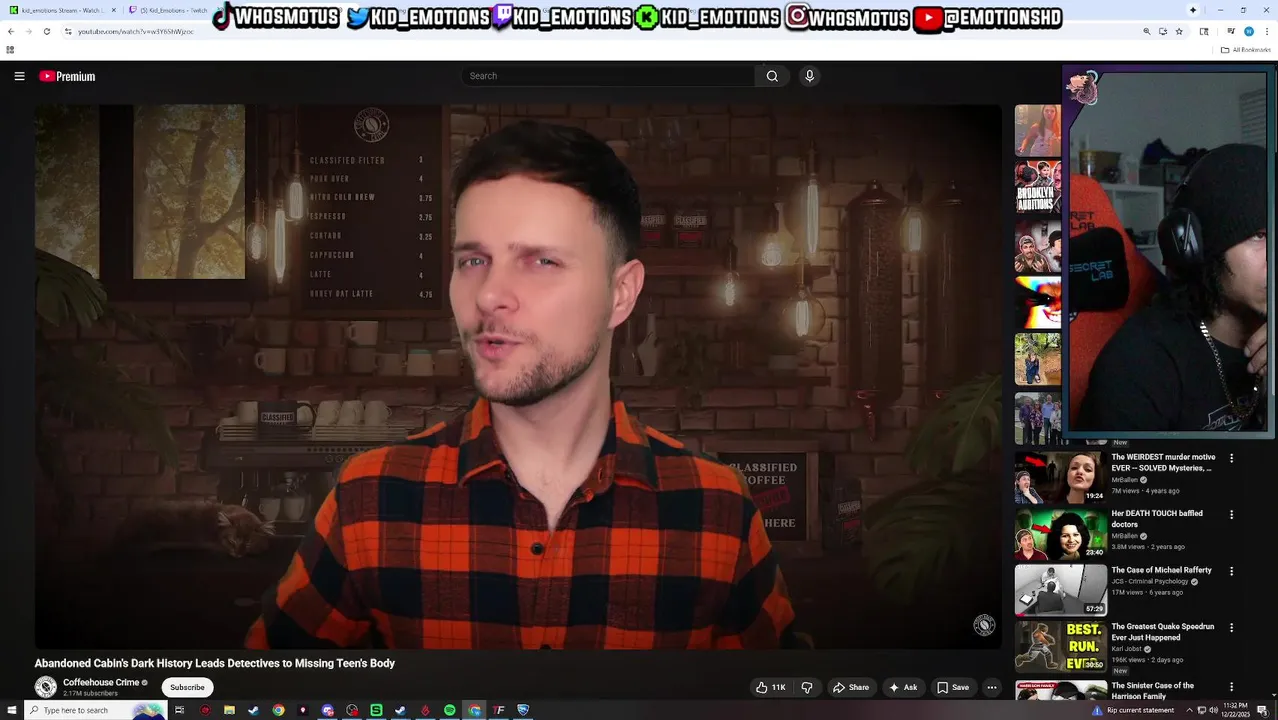Open the media controls icon in Chrome toolbar

pos(1231,31)
